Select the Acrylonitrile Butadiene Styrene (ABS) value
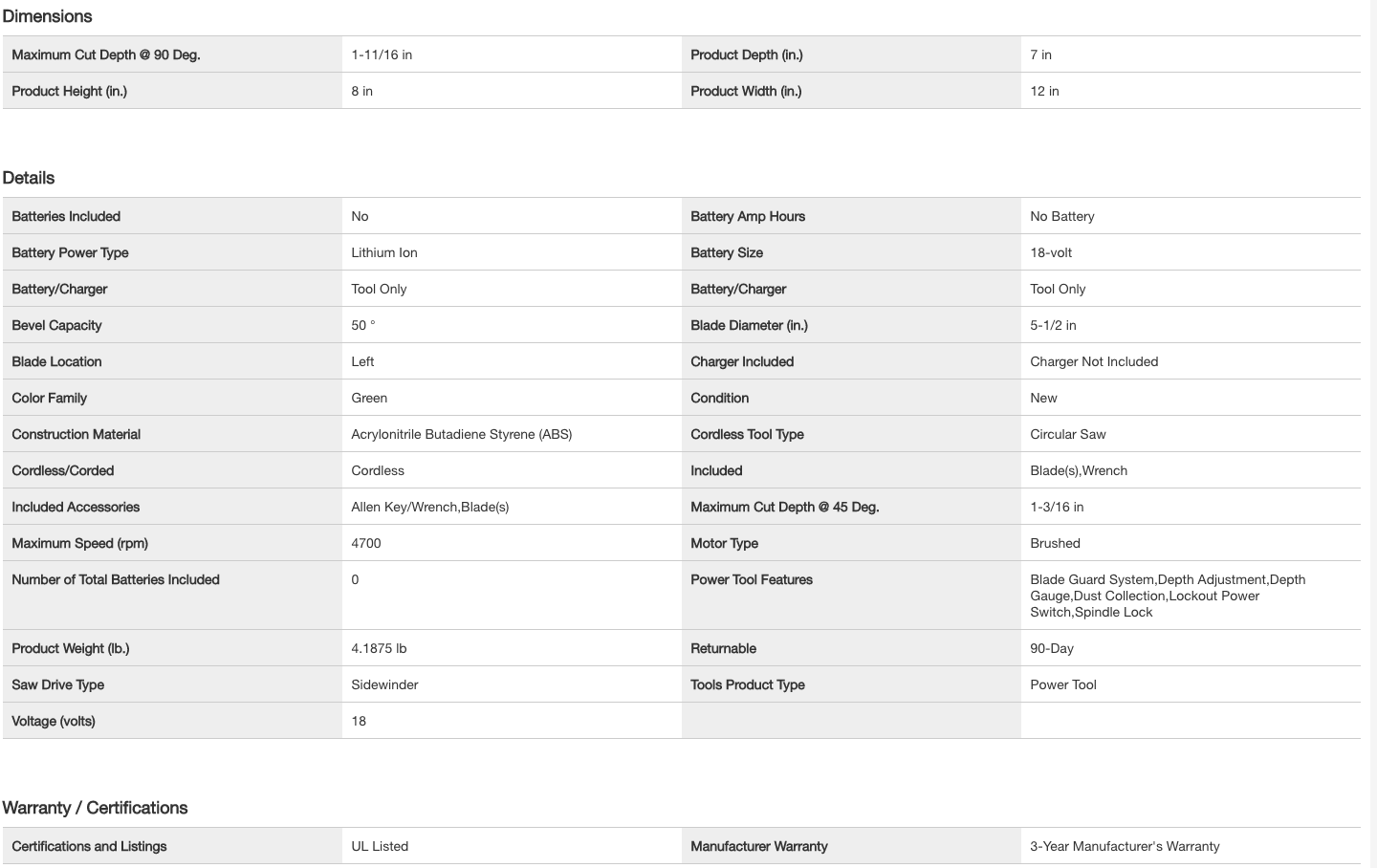 tap(461, 434)
